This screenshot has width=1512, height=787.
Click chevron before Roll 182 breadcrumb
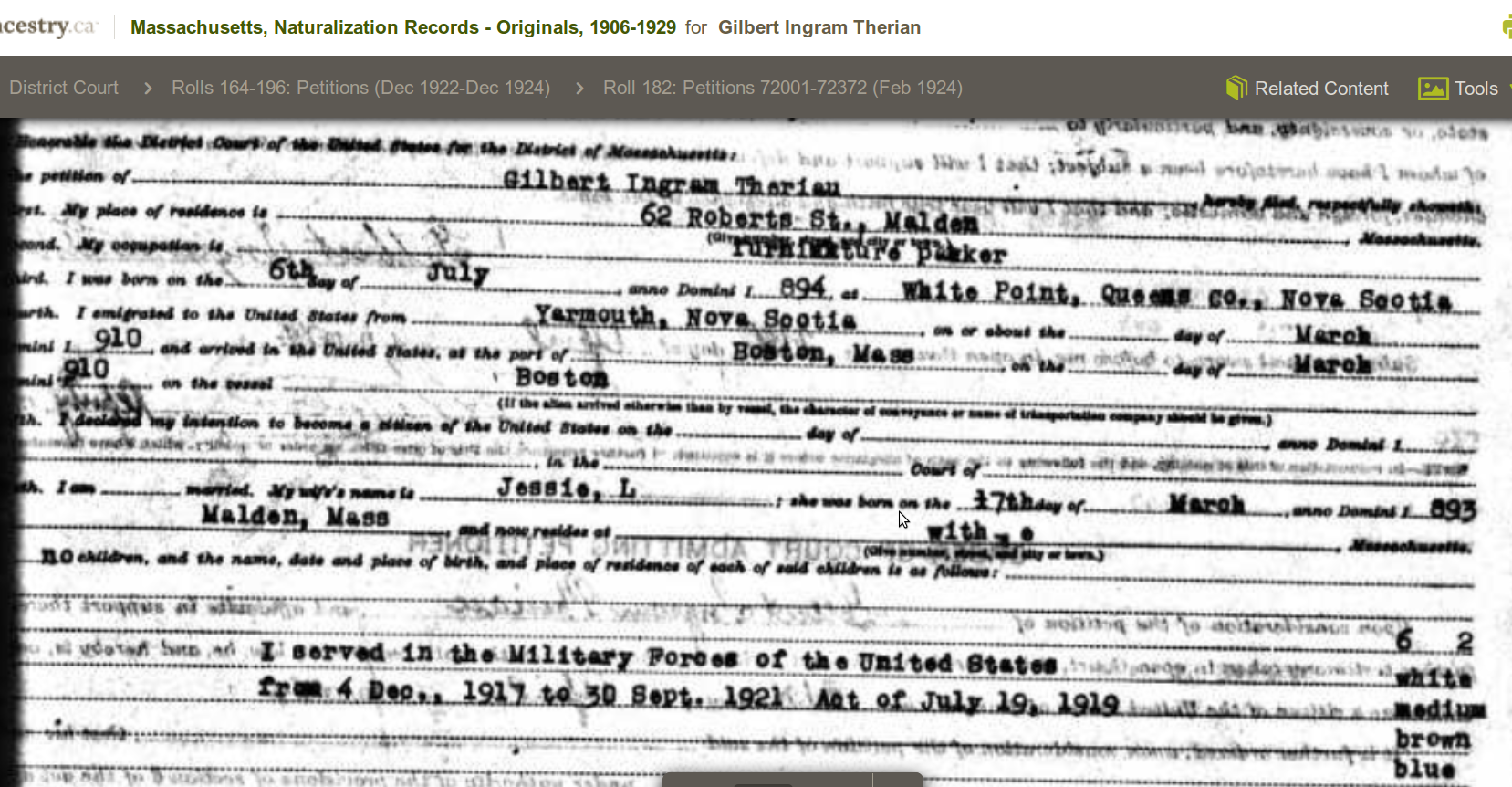pos(579,89)
